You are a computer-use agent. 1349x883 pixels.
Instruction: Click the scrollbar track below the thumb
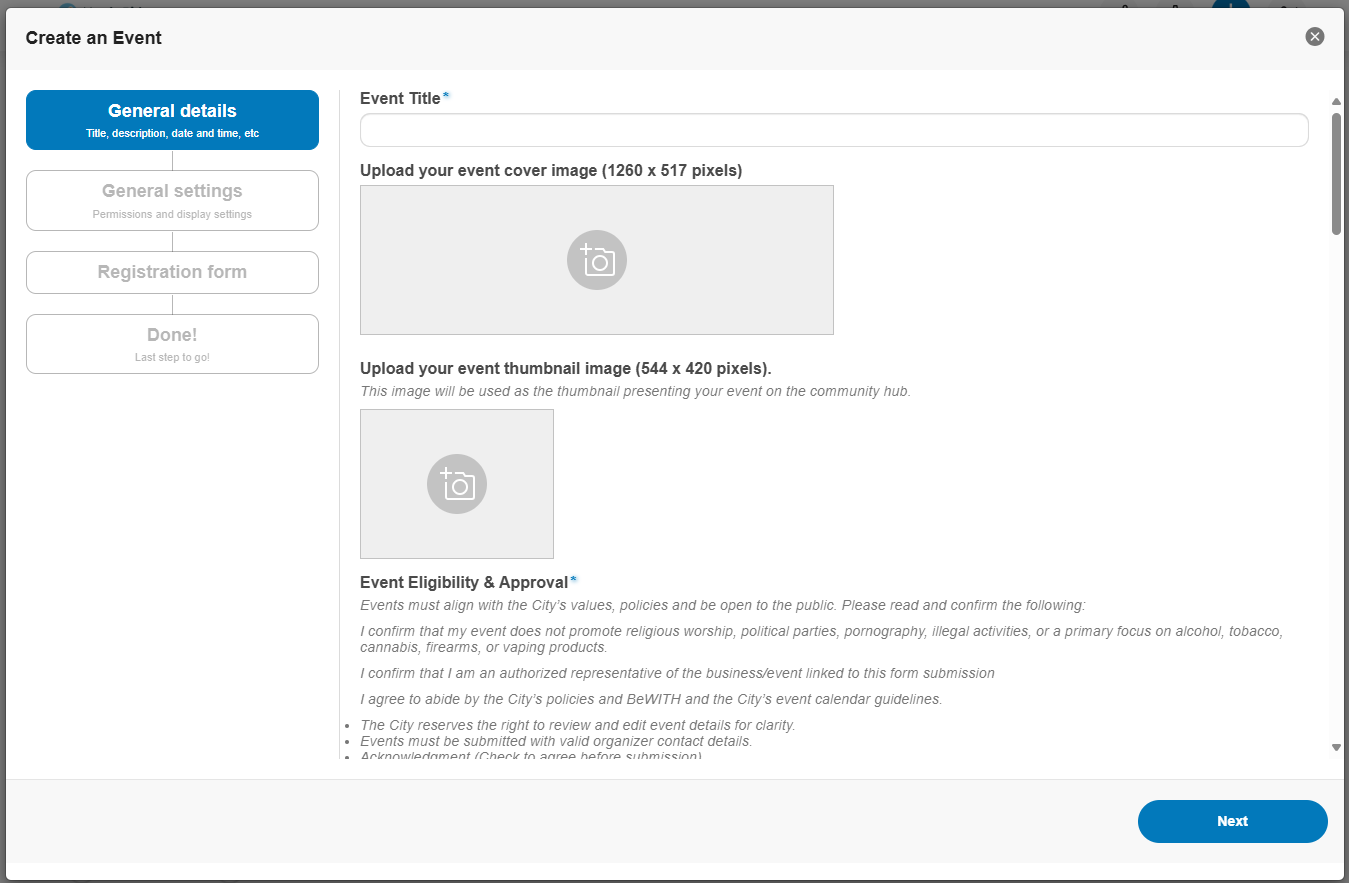(x=1335, y=450)
